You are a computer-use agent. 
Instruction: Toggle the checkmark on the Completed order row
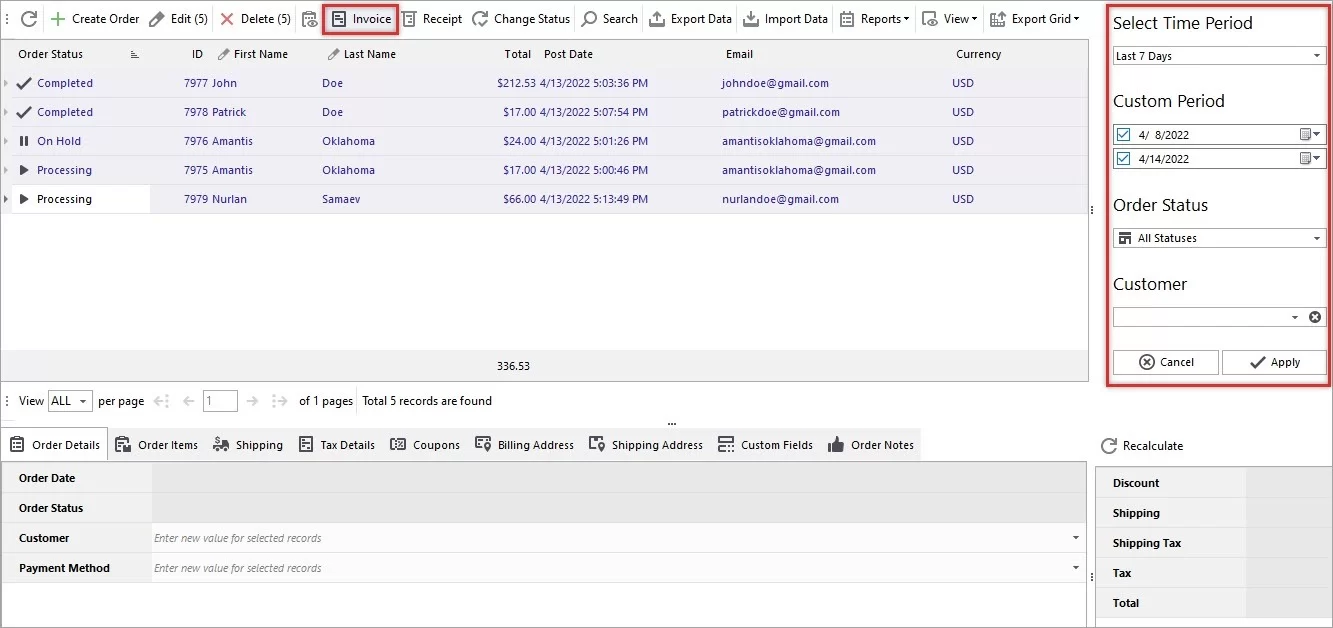click(x=22, y=83)
